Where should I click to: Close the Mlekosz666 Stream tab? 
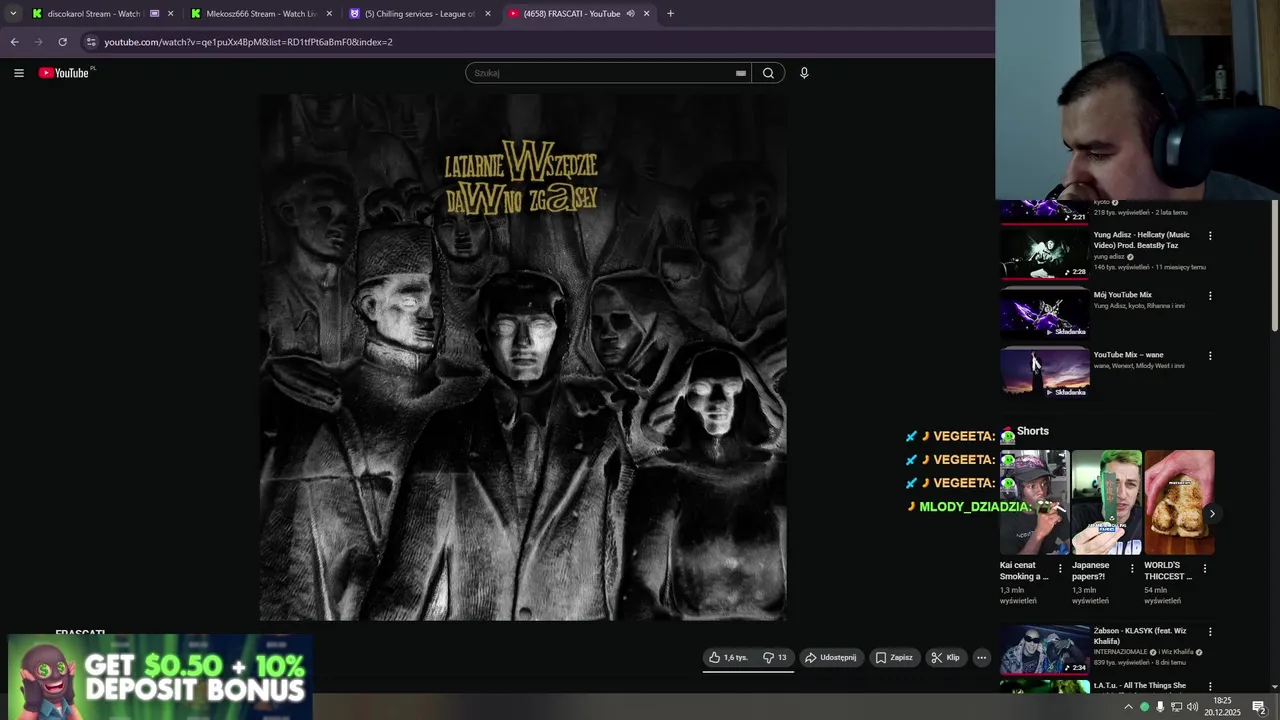(329, 14)
